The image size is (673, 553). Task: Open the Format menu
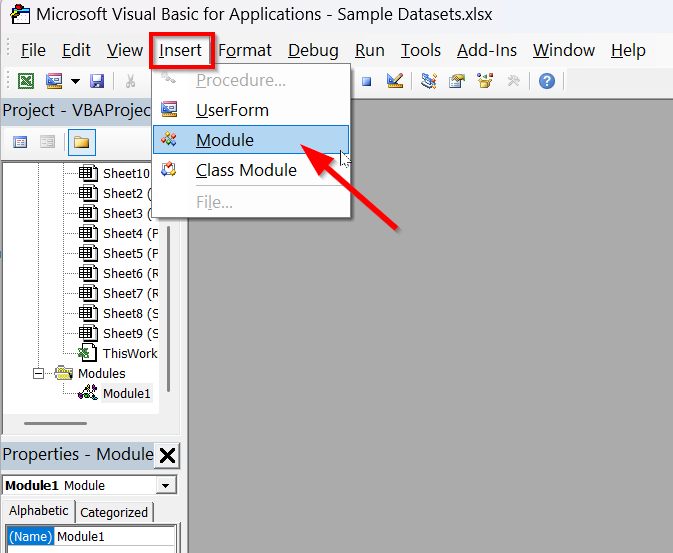point(245,50)
